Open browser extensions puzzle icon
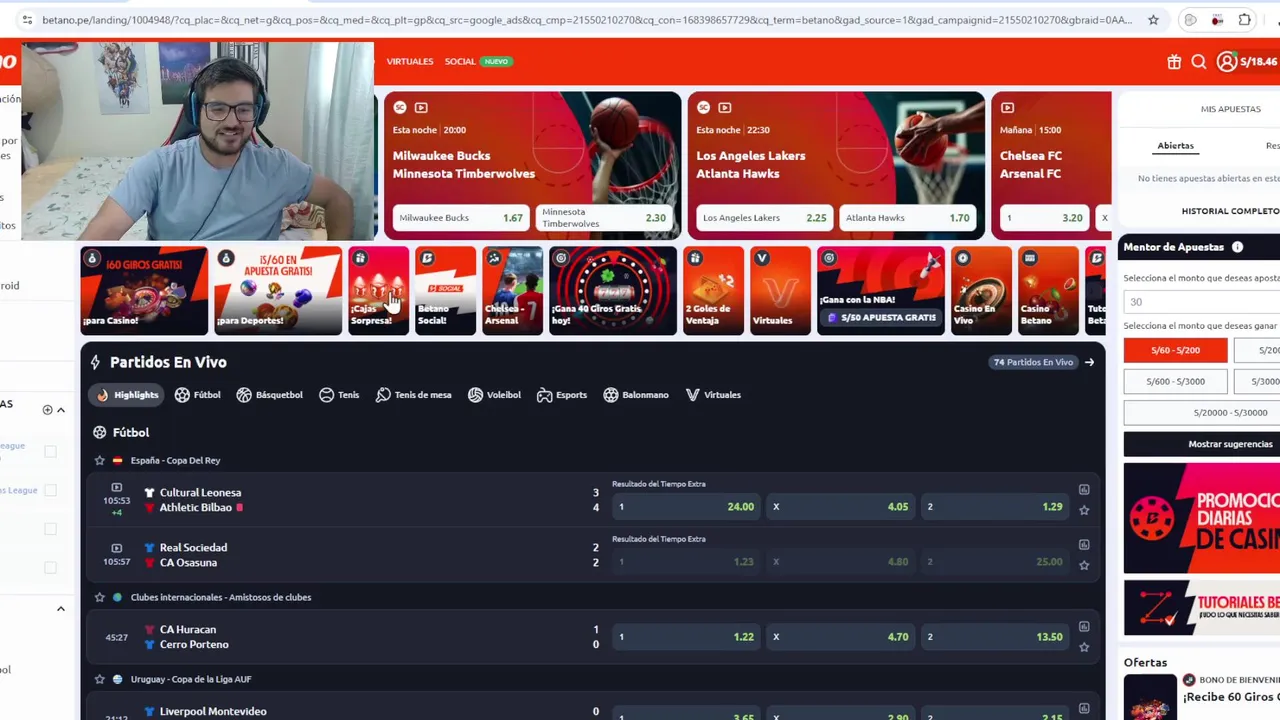 tap(1244, 20)
